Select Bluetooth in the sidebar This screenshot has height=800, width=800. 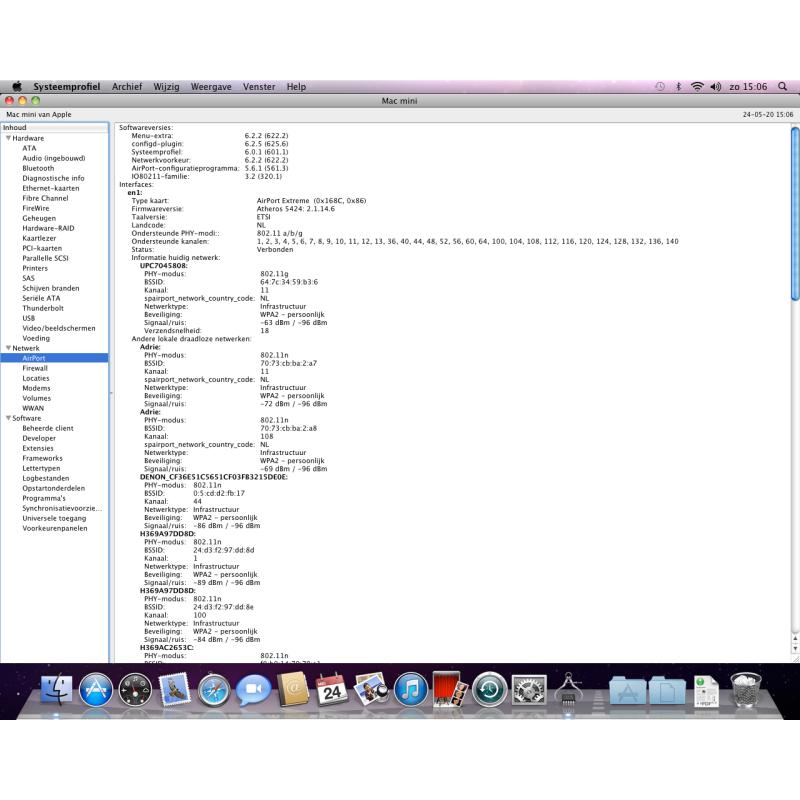pyautogui.click(x=38, y=168)
